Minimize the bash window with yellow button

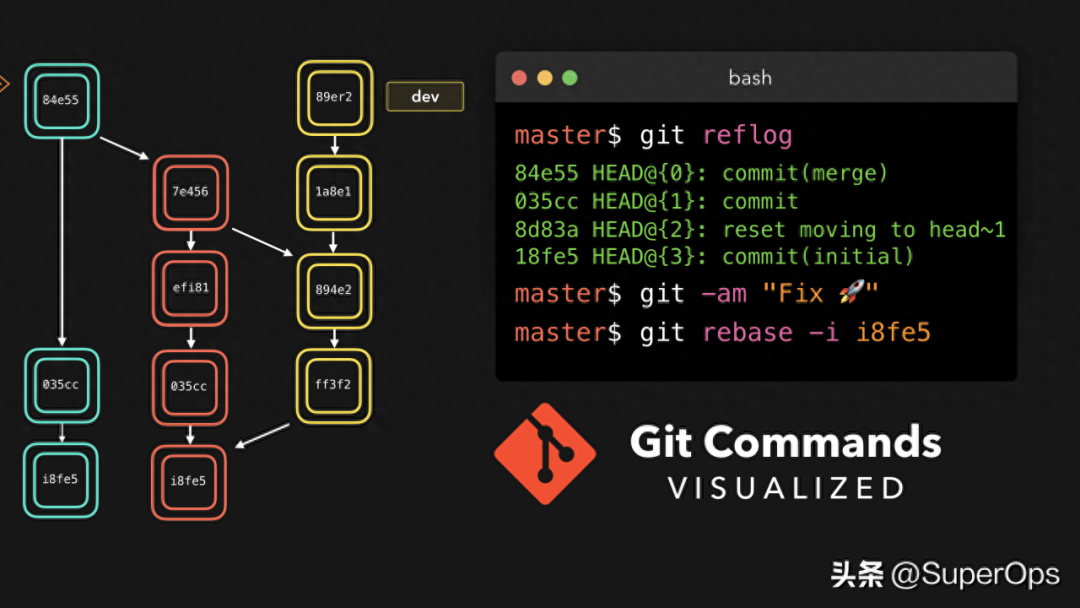pos(545,78)
